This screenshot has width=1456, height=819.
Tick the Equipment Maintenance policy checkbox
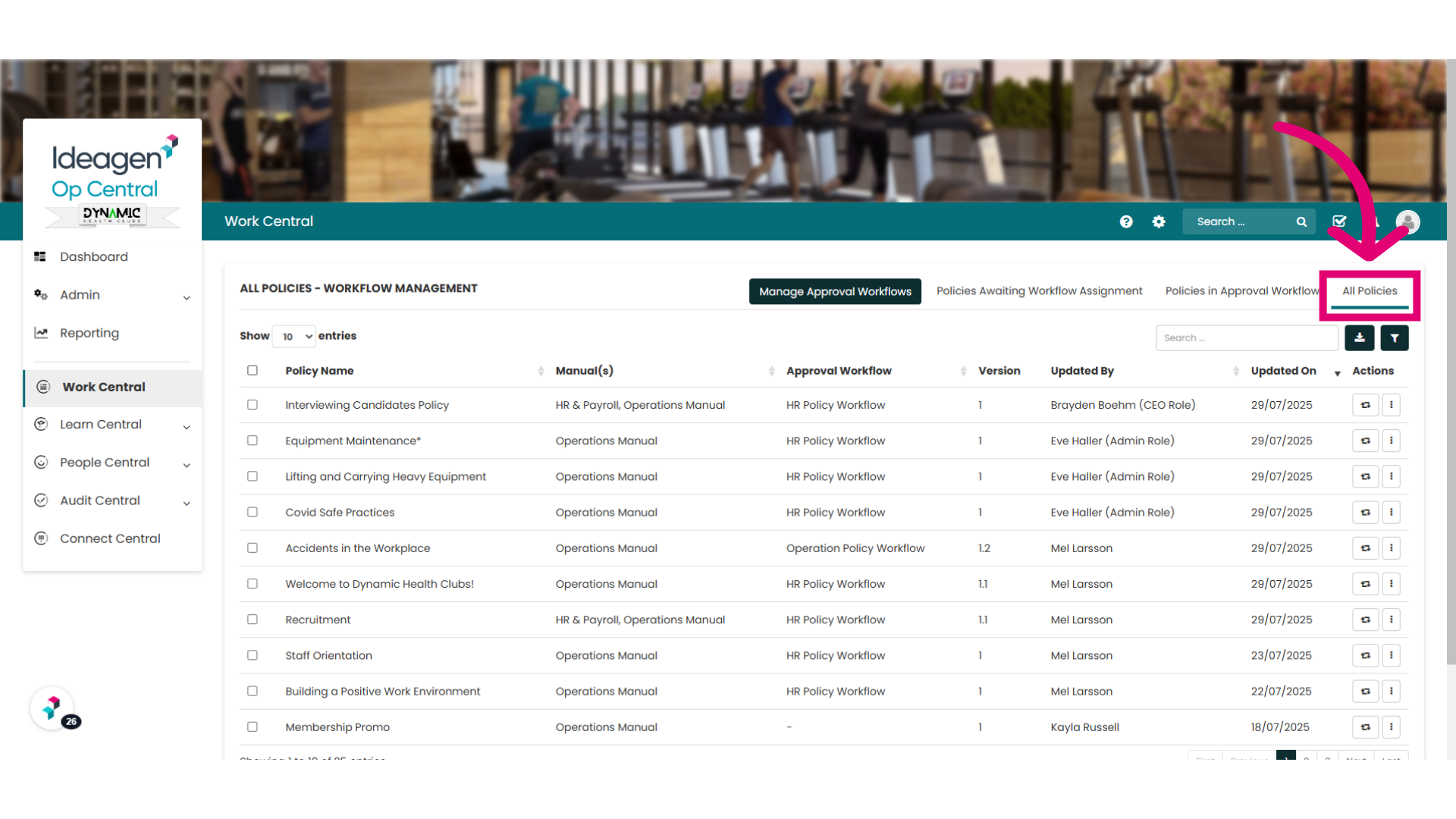(253, 441)
